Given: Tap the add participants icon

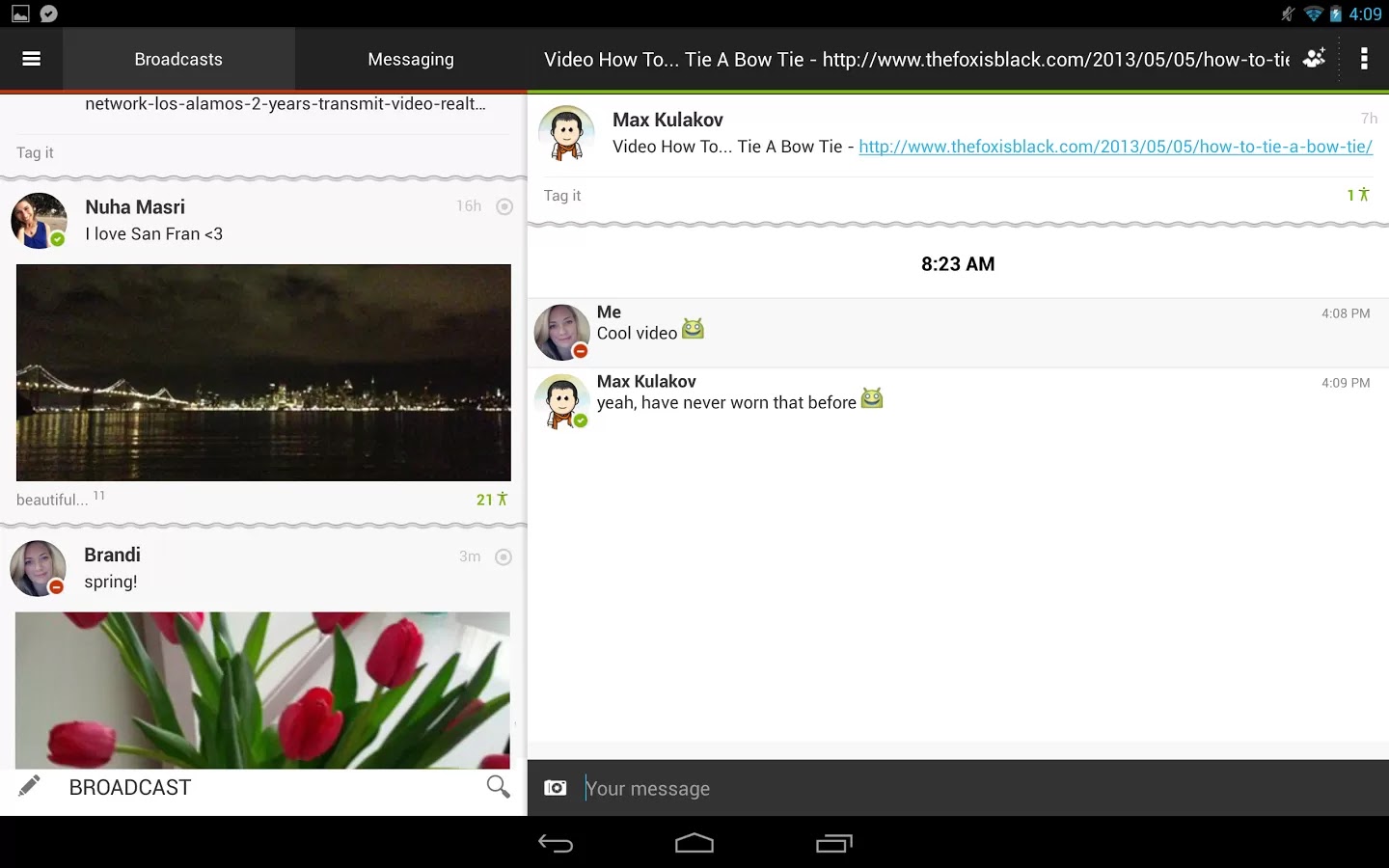Looking at the screenshot, I should point(1314,59).
